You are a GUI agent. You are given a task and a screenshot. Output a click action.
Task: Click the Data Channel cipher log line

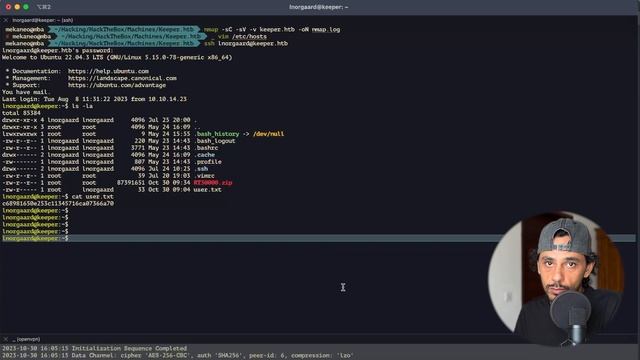[178, 356]
